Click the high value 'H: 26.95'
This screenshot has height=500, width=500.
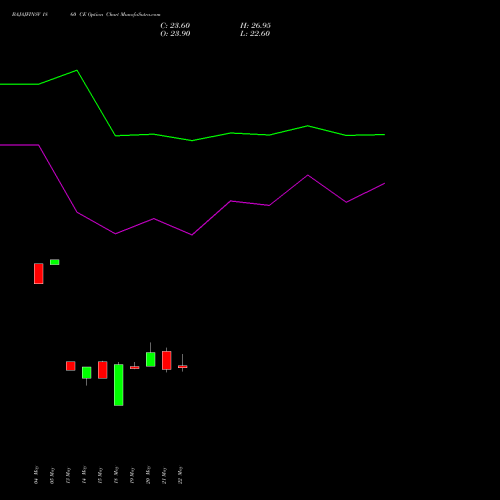pos(255,26)
